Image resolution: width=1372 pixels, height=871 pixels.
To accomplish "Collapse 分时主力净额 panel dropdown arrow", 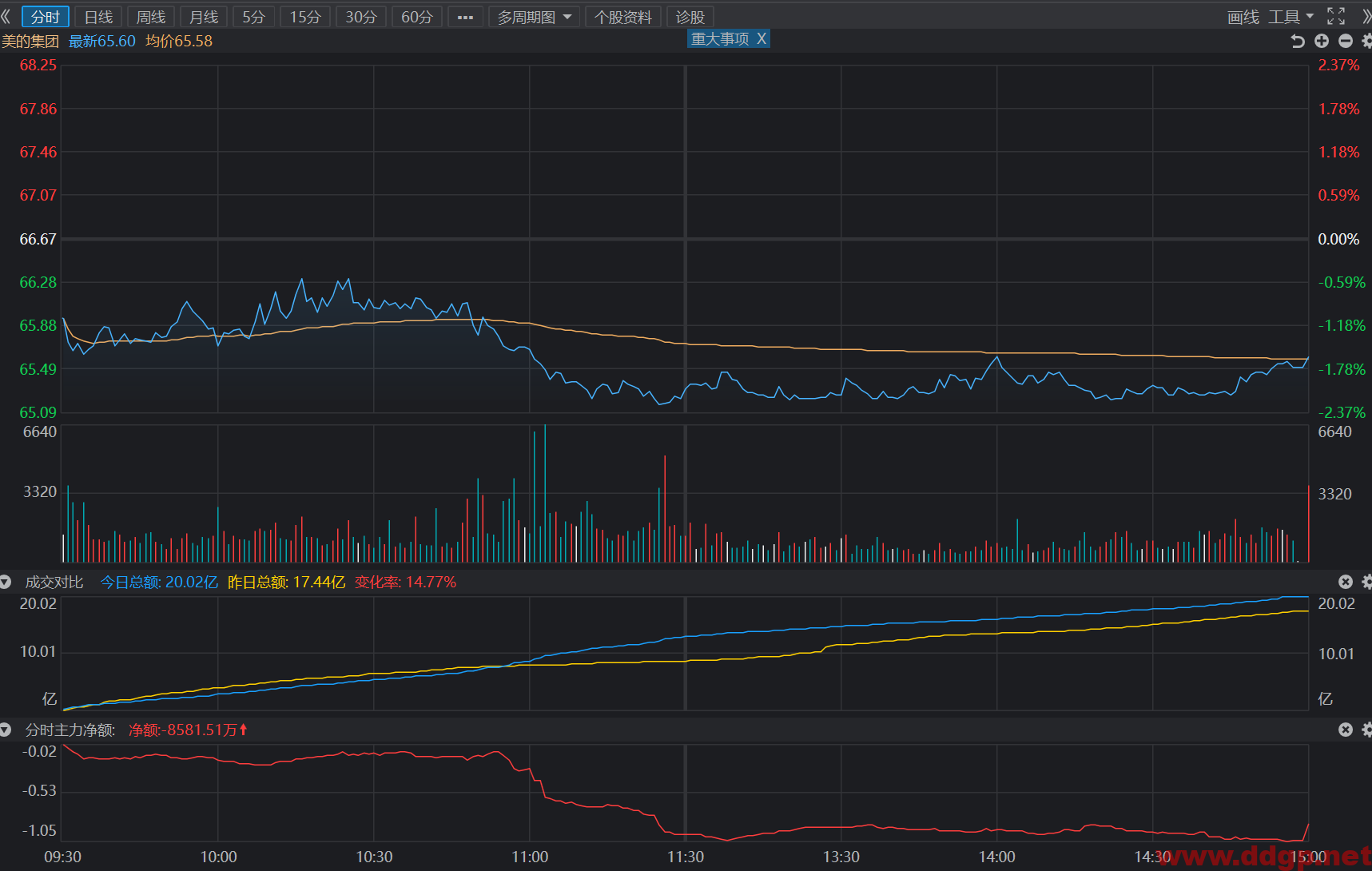I will point(6,730).
